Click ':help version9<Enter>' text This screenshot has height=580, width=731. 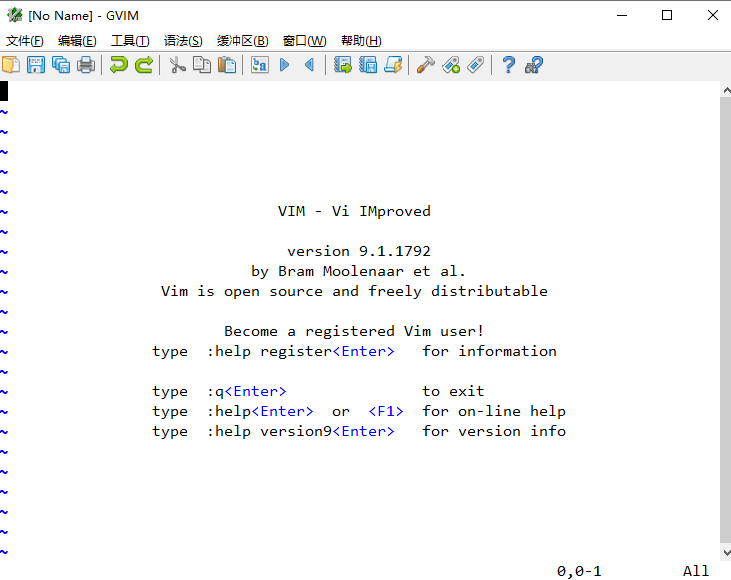click(301, 431)
